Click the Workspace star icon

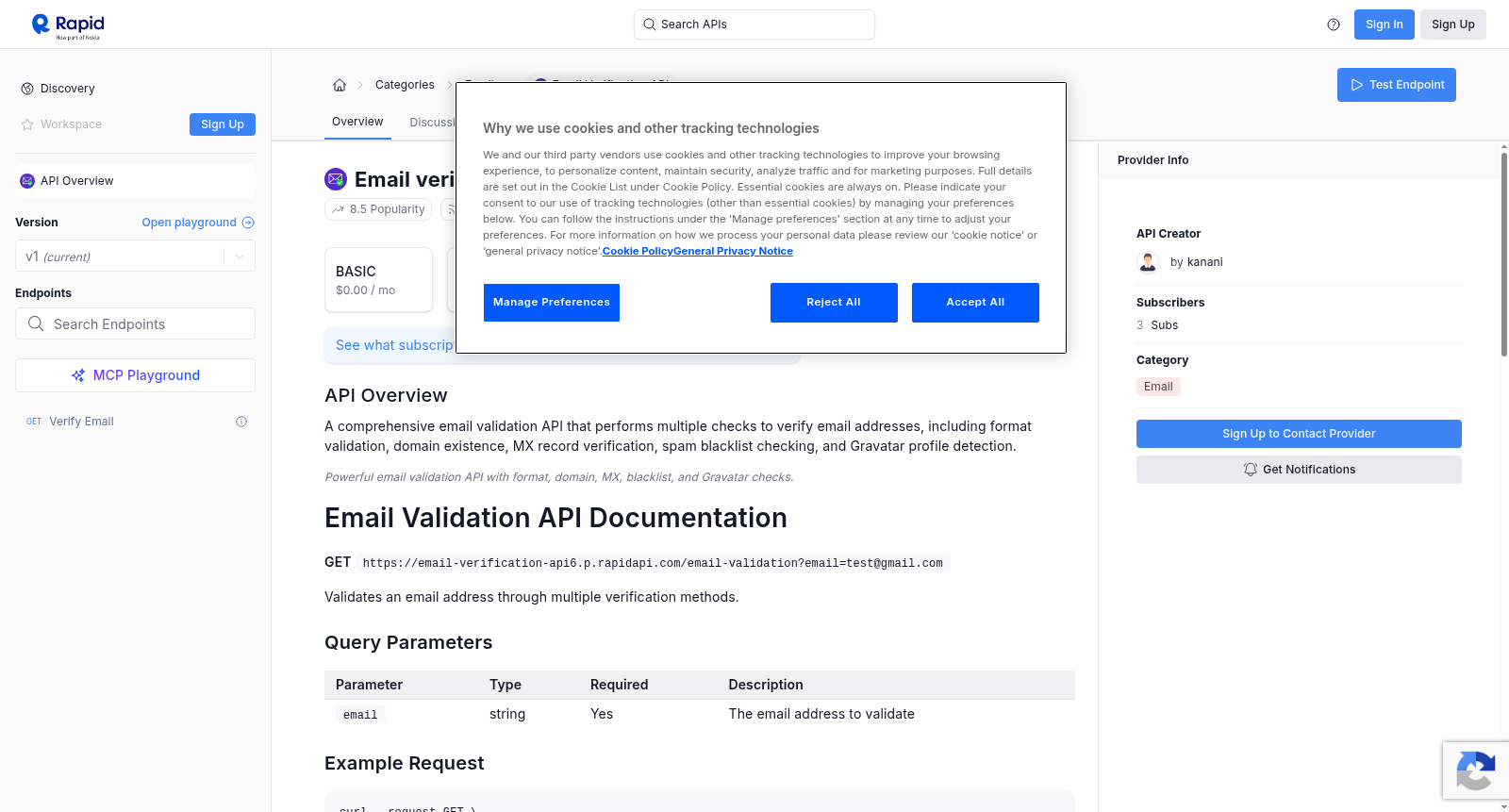click(27, 124)
